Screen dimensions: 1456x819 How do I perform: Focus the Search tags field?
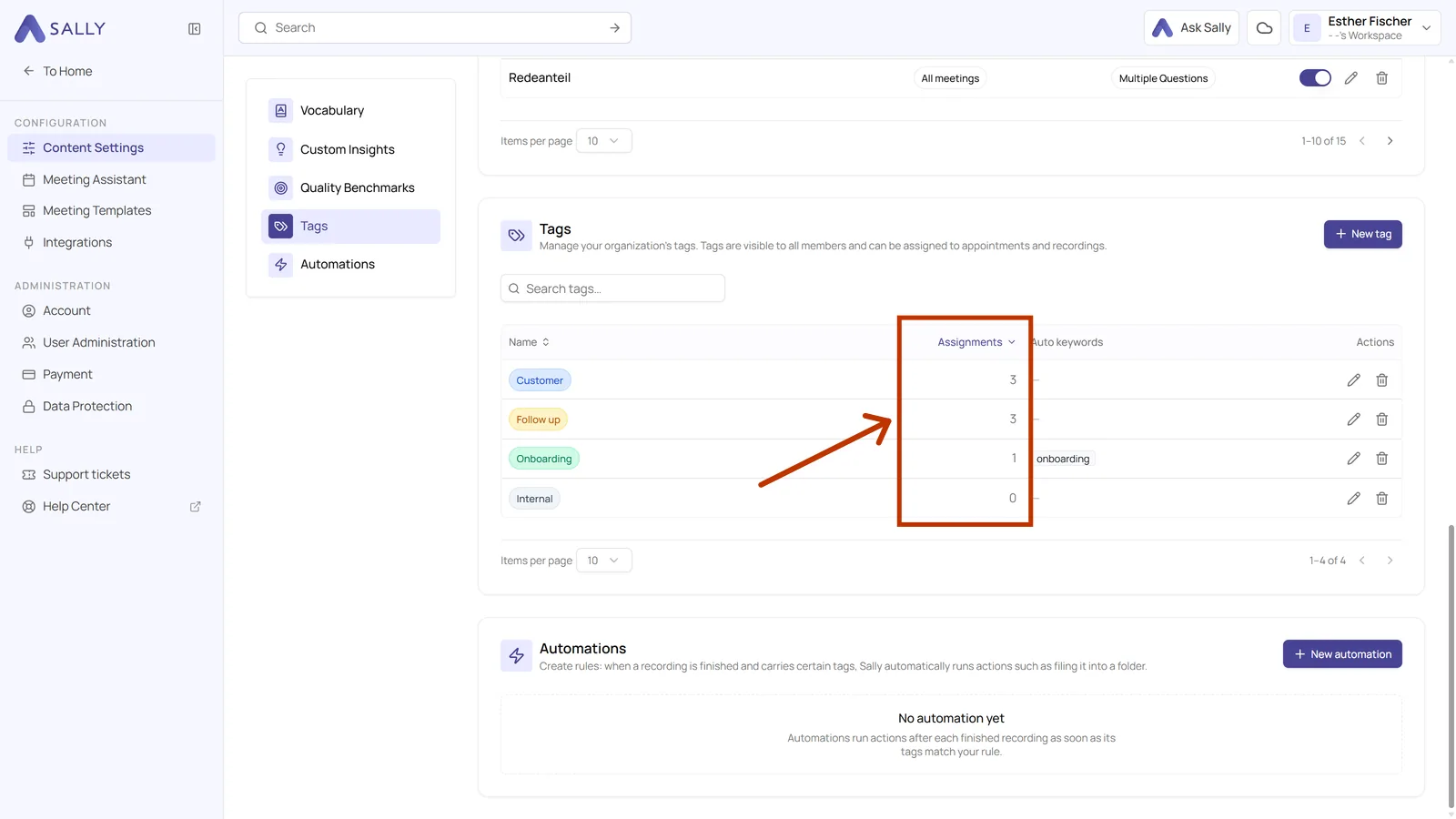[612, 288]
